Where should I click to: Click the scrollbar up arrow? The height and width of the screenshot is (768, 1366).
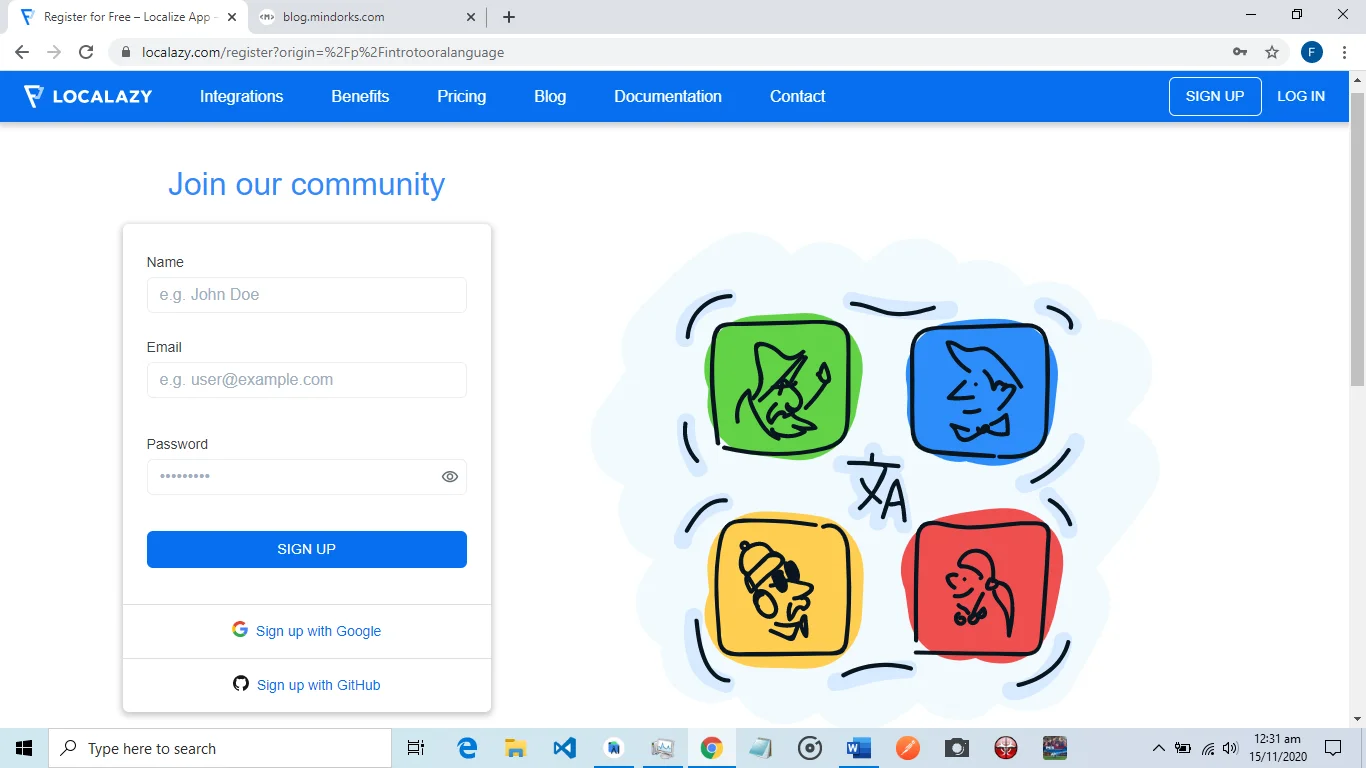coord(1357,80)
